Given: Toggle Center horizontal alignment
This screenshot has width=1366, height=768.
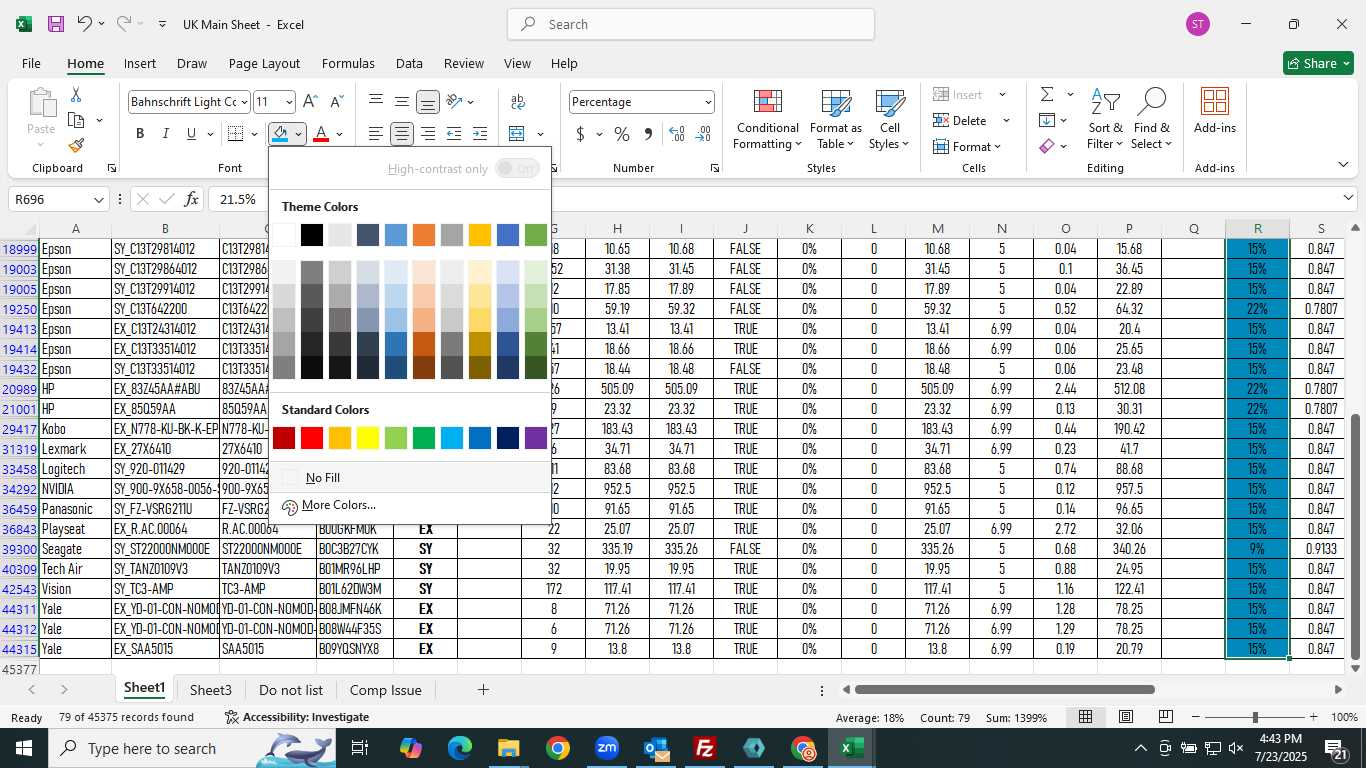Looking at the screenshot, I should pyautogui.click(x=402, y=134).
